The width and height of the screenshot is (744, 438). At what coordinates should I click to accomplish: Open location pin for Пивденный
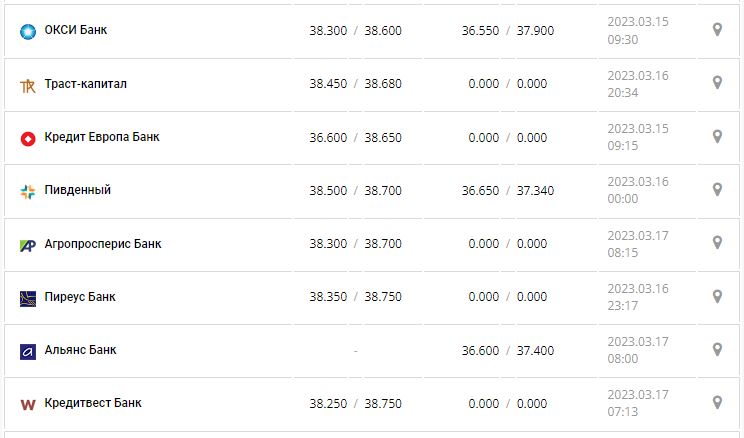[x=717, y=189]
